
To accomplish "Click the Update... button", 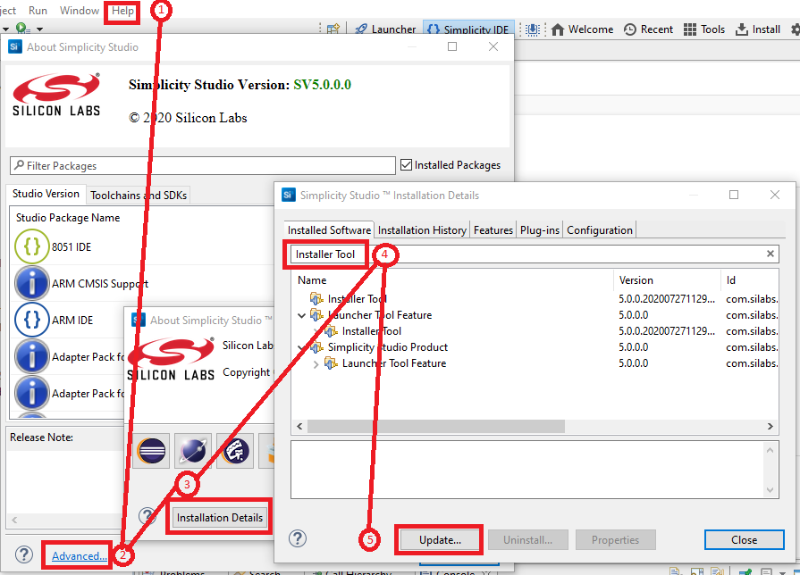I will [439, 540].
